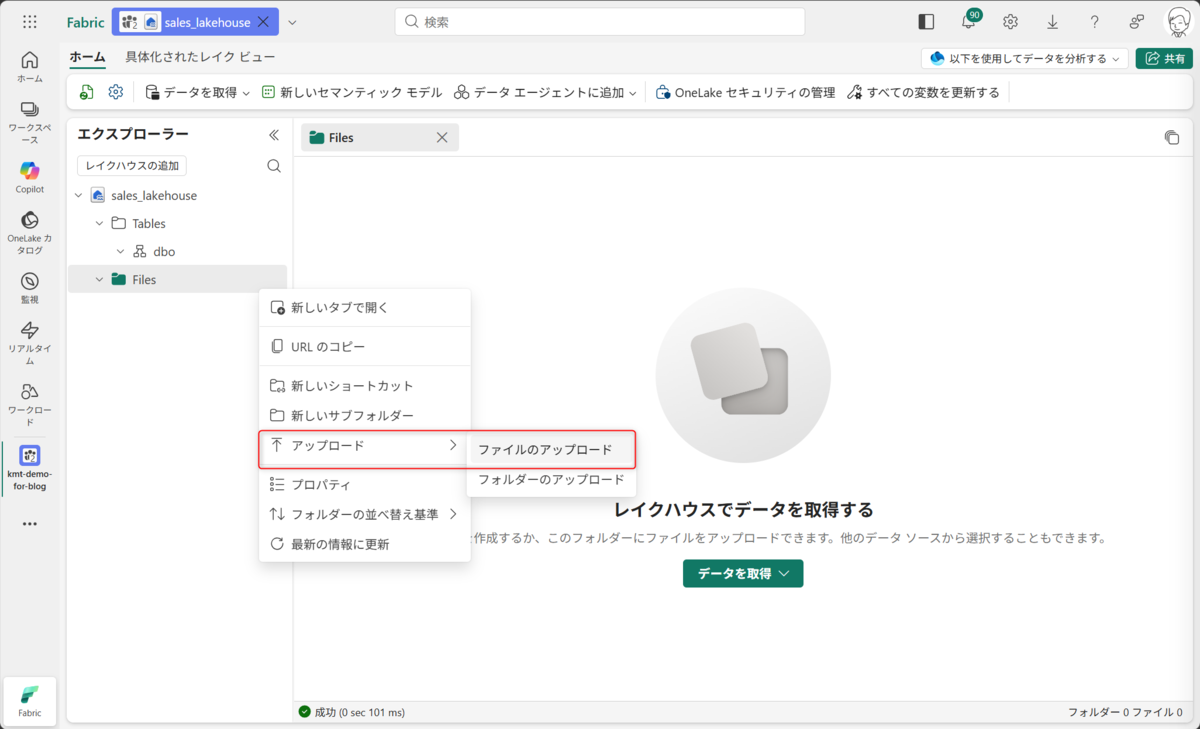Close the sales_lakehouse top tab
The height and width of the screenshot is (729, 1200).
(263, 22)
